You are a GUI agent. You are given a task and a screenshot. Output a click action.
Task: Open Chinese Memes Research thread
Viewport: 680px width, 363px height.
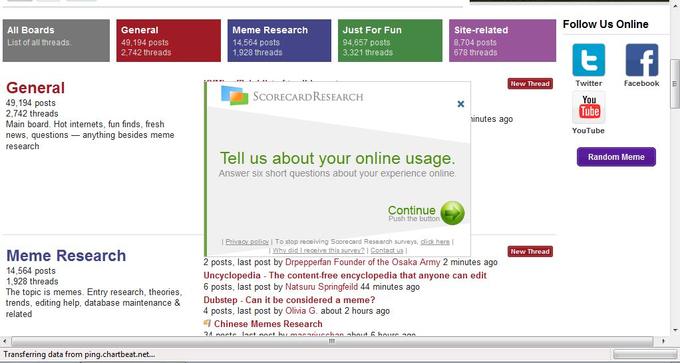coord(268,324)
